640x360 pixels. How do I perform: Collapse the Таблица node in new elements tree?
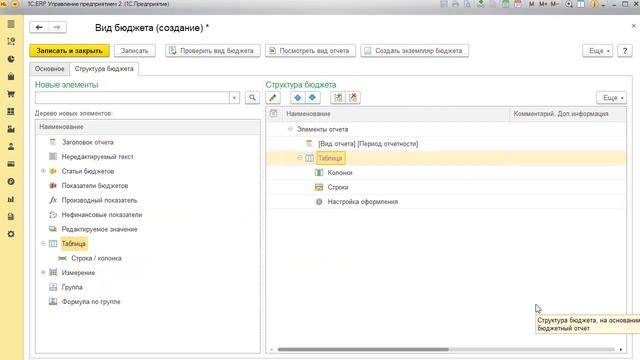coord(43,244)
